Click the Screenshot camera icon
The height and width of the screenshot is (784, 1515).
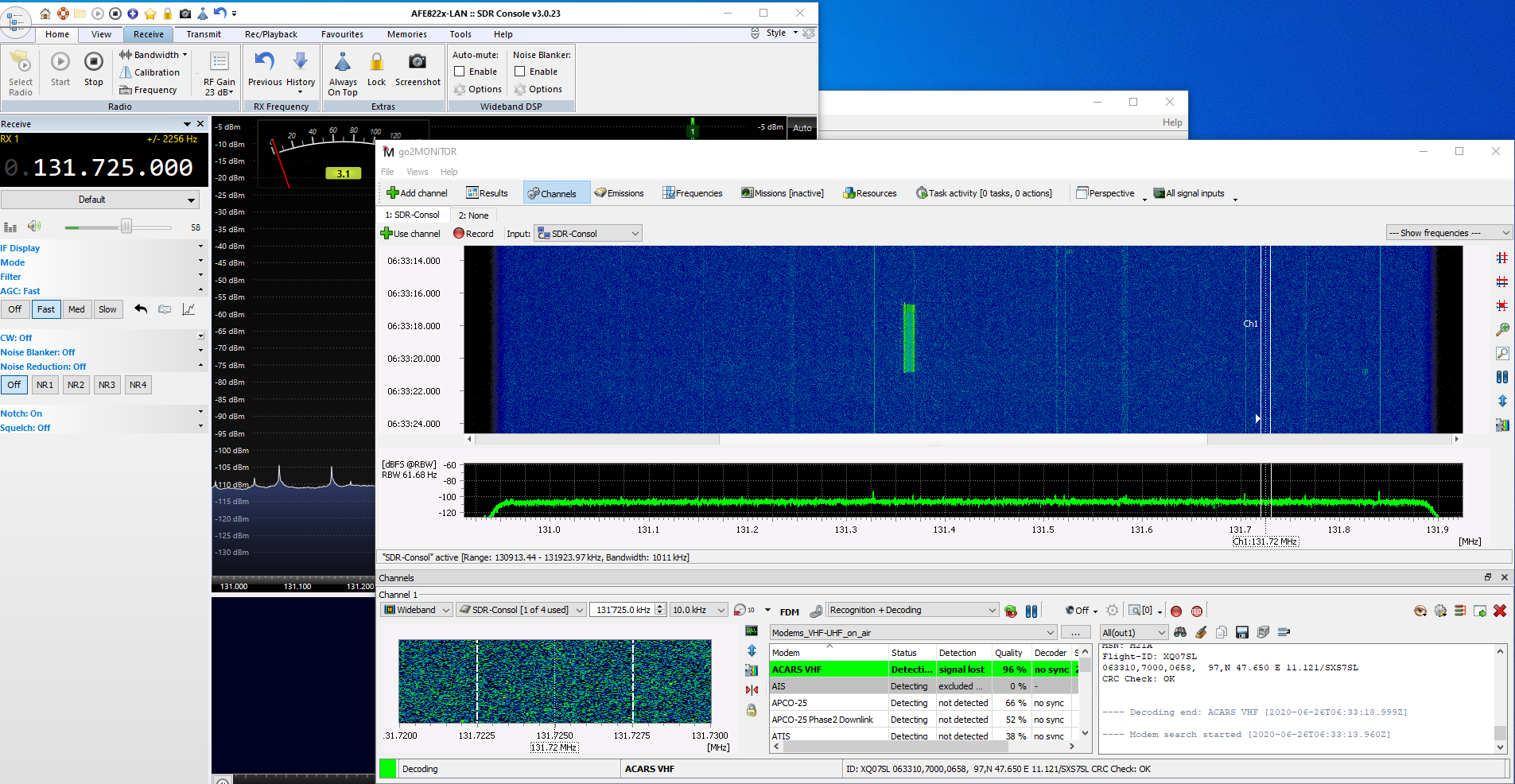(x=417, y=62)
